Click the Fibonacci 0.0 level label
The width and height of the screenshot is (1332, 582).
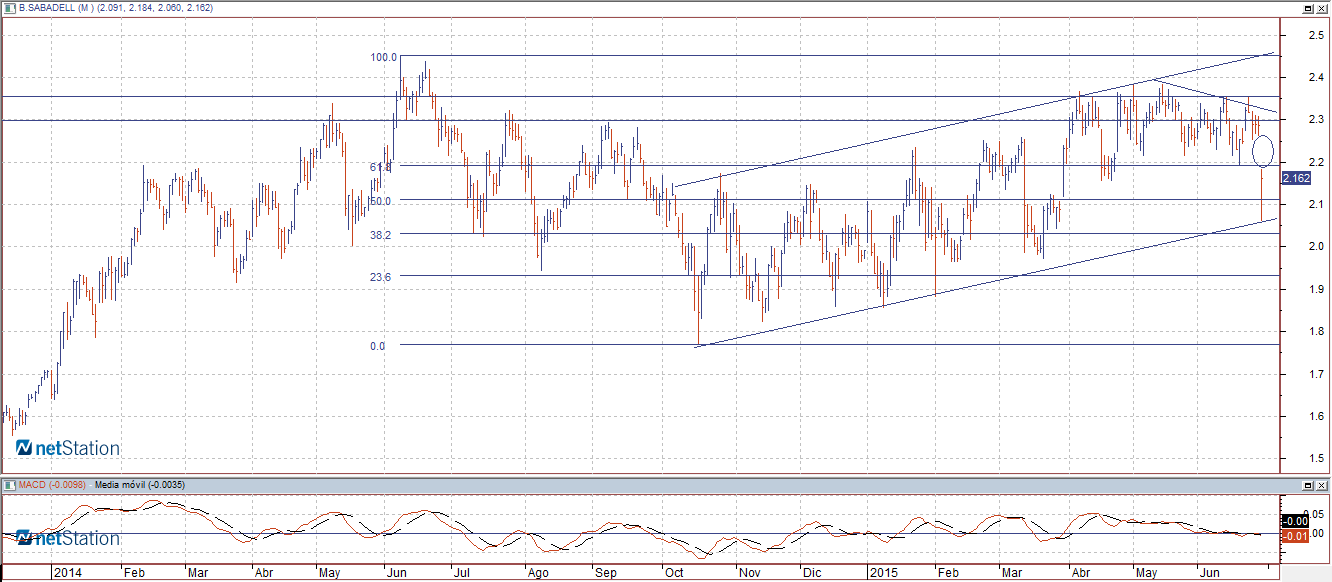[x=377, y=346]
